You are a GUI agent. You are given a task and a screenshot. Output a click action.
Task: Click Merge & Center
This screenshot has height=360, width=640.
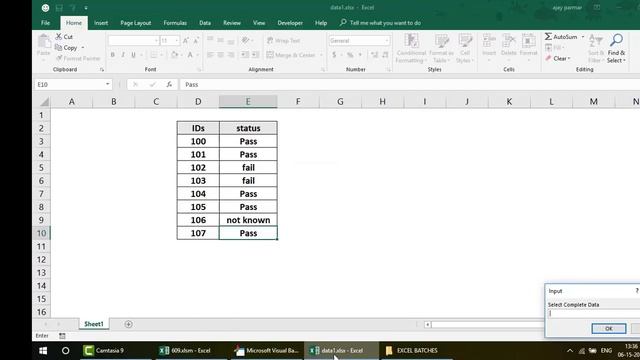coord(291,55)
